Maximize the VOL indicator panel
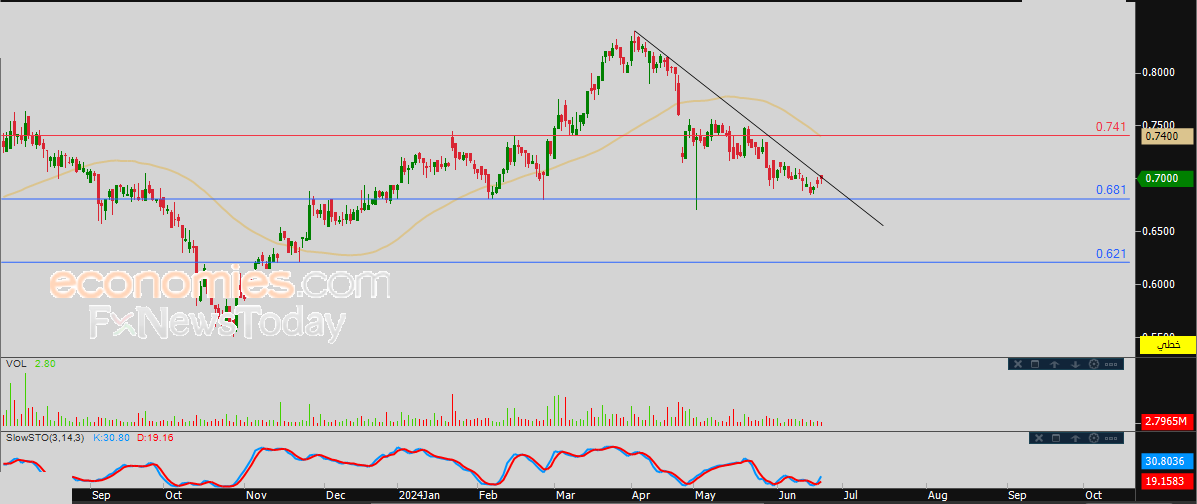The image size is (1197, 504). coord(1036,364)
